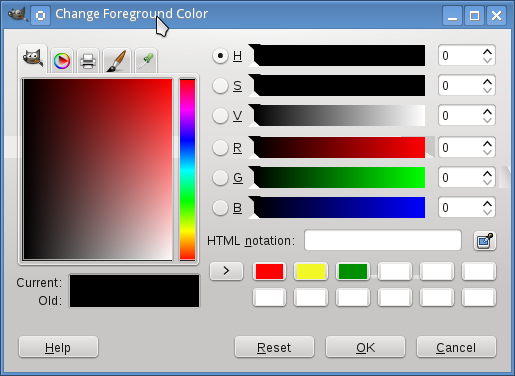Click into the S value field
Image resolution: width=515 pixels, height=376 pixels.
pos(460,86)
